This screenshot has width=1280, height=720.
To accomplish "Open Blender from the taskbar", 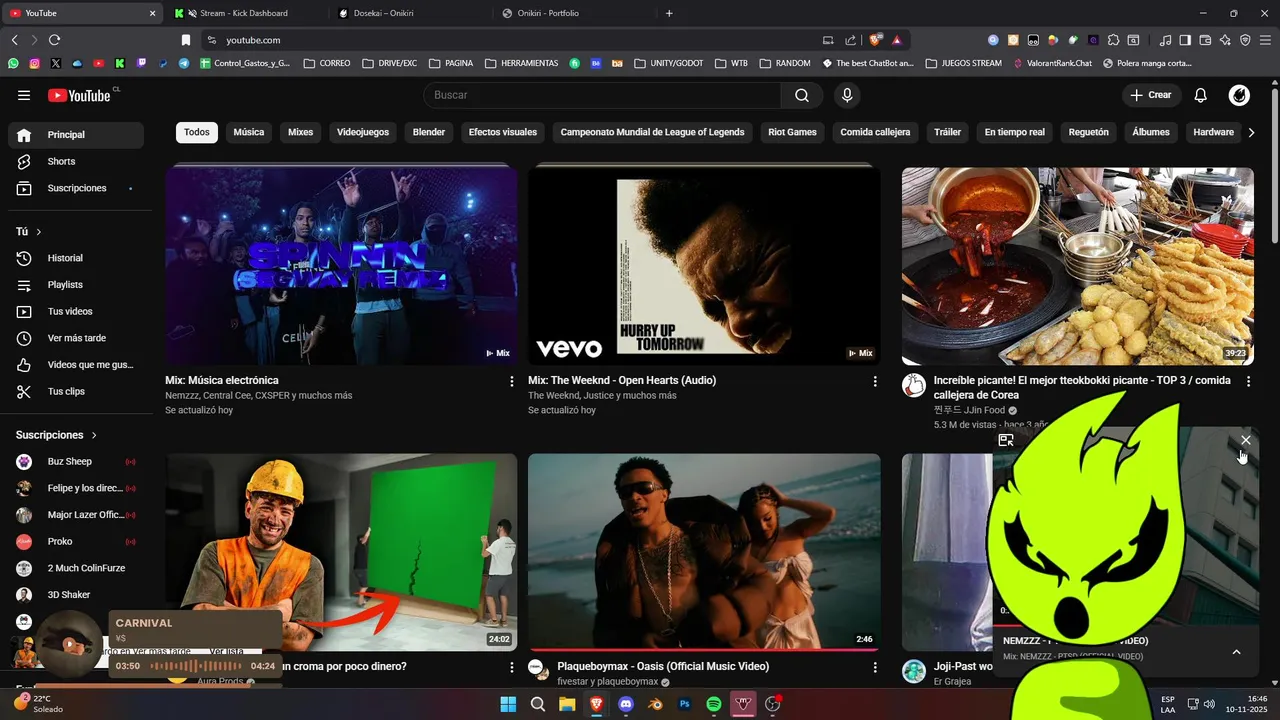I will (x=655, y=704).
